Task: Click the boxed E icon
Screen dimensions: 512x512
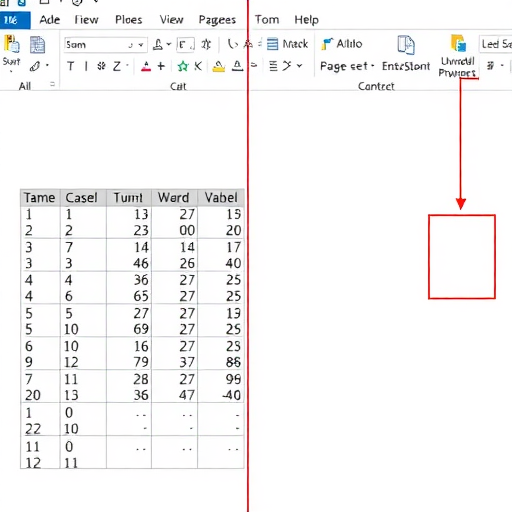Action: 185,44
